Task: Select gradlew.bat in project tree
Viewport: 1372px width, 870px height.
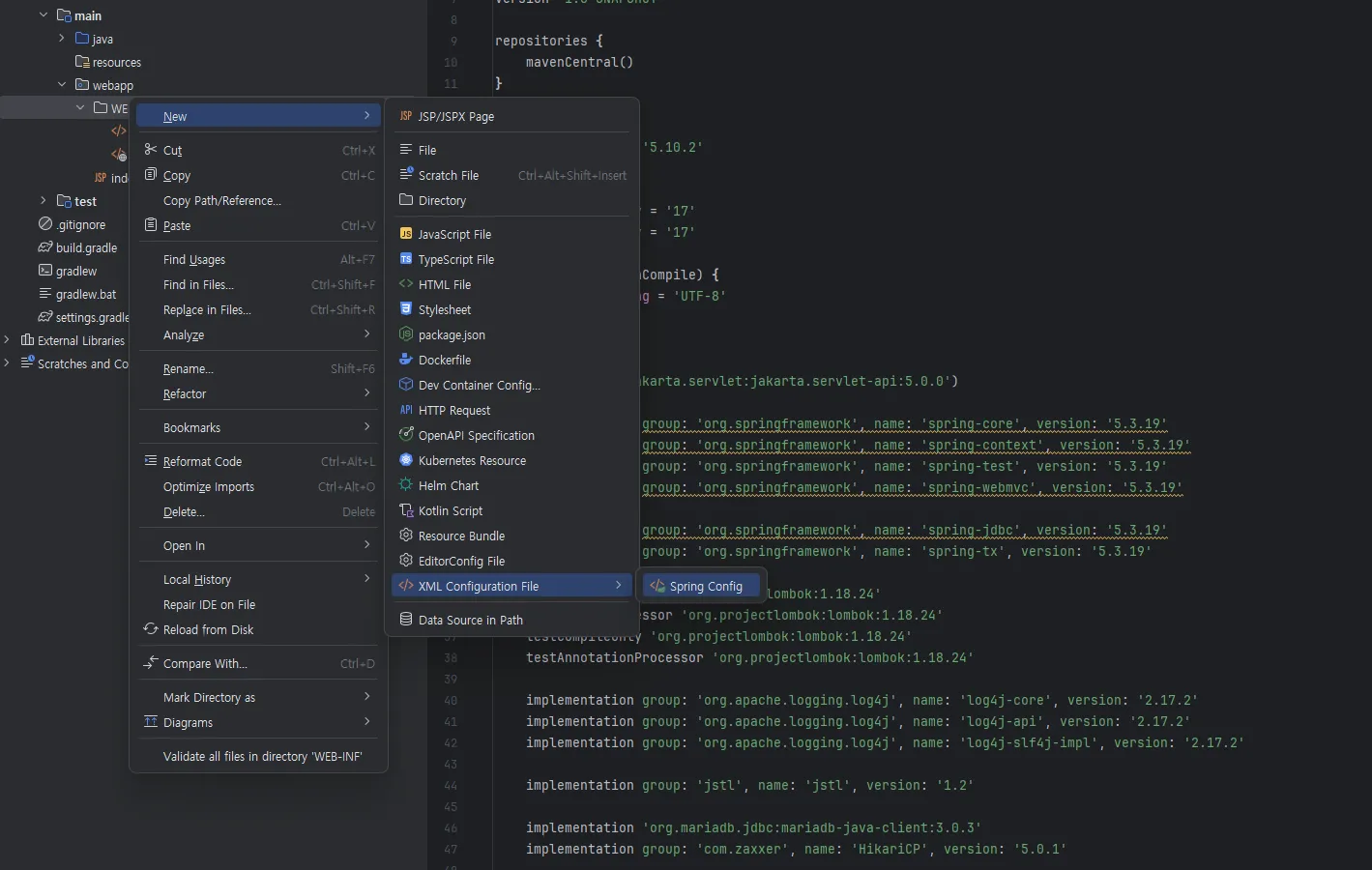Action: (x=86, y=294)
